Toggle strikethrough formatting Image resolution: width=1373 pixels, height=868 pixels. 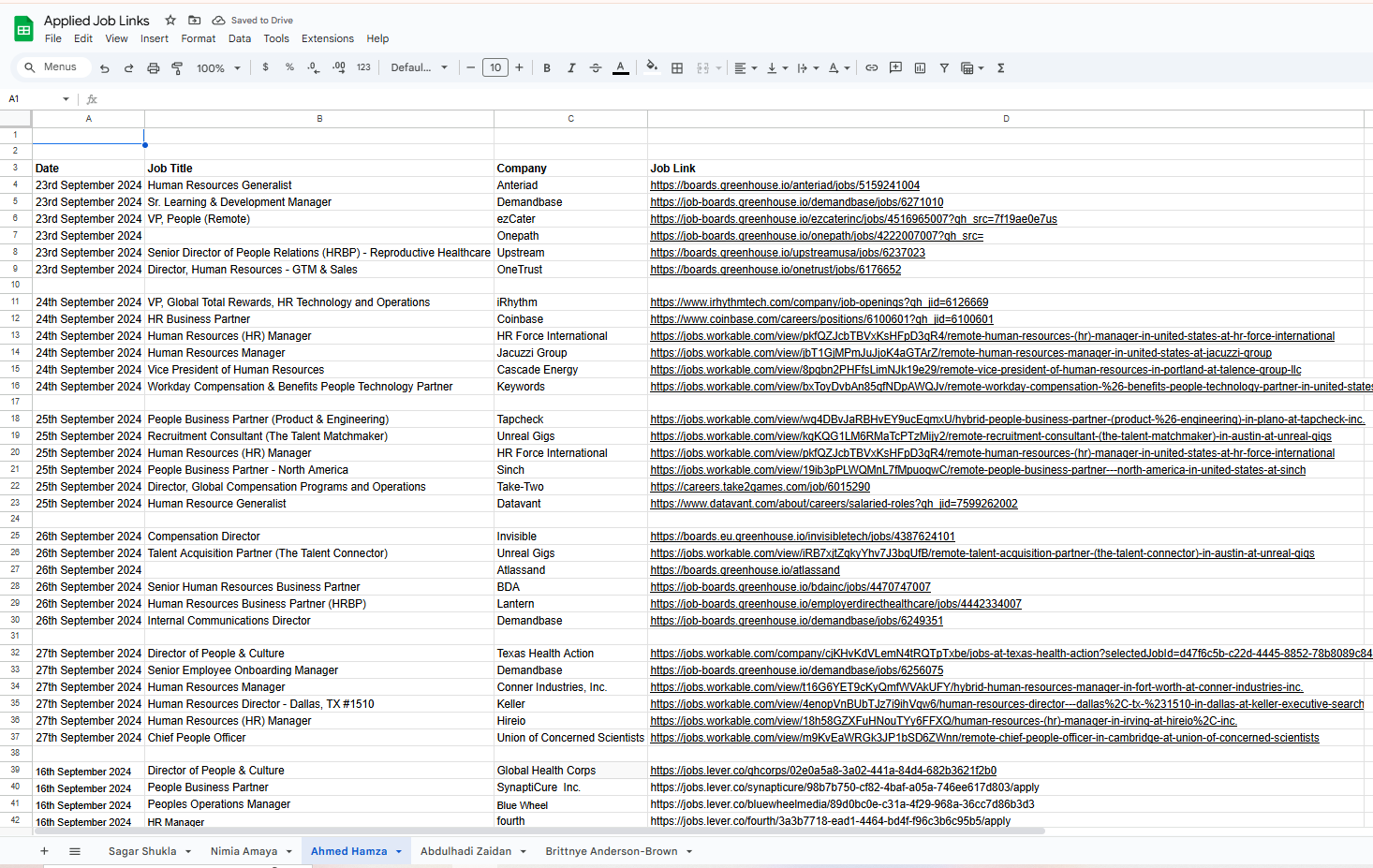point(596,67)
